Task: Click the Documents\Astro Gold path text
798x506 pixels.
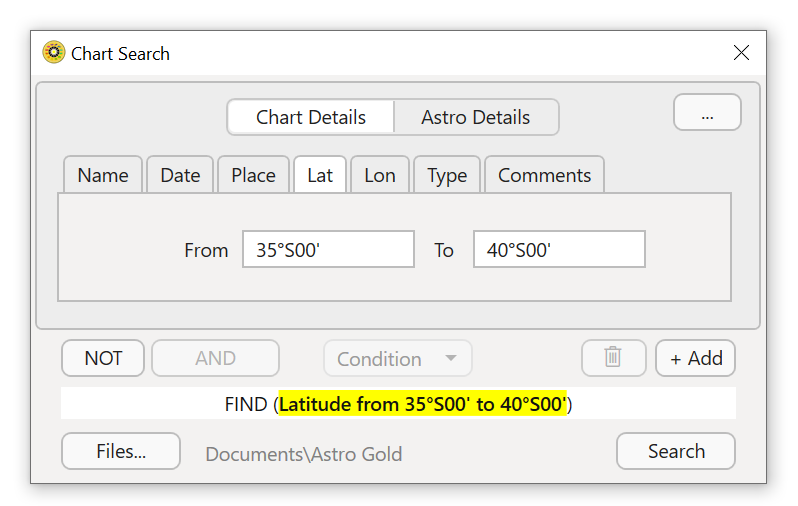Action: pos(304,454)
